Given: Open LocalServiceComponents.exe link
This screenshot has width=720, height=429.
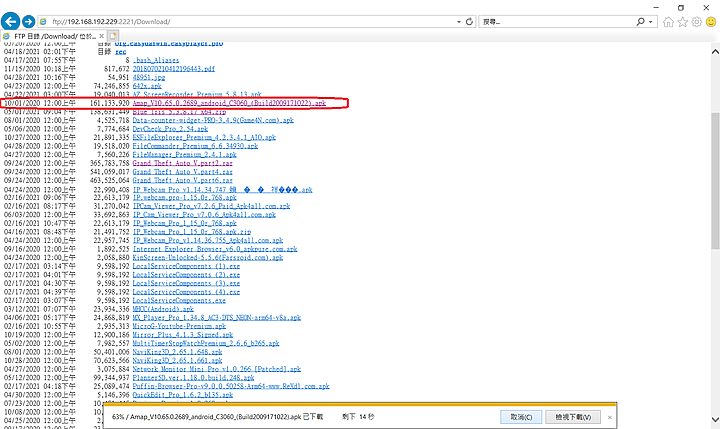Looking at the screenshot, I should (x=179, y=300).
